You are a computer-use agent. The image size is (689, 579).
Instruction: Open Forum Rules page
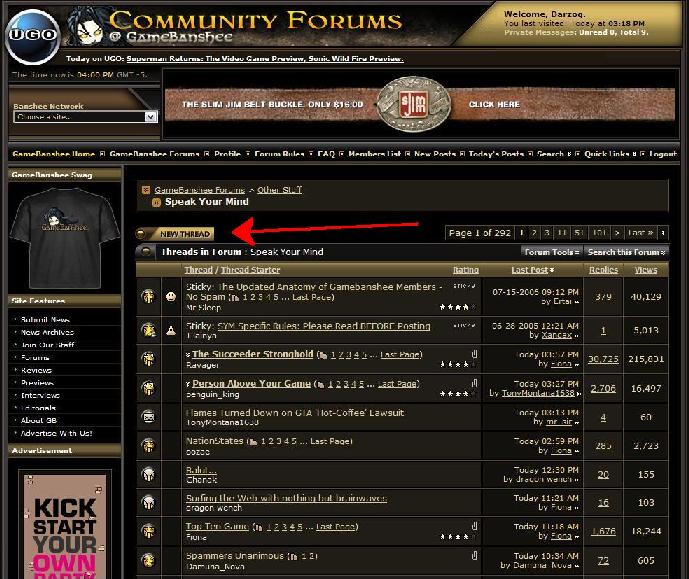click(x=279, y=154)
